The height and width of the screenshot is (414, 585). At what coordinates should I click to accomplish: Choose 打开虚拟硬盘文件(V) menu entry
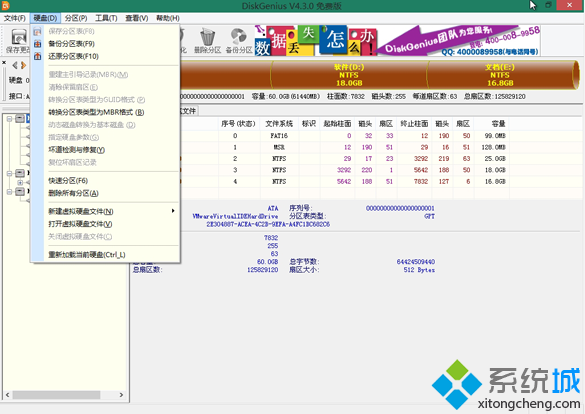click(105, 224)
